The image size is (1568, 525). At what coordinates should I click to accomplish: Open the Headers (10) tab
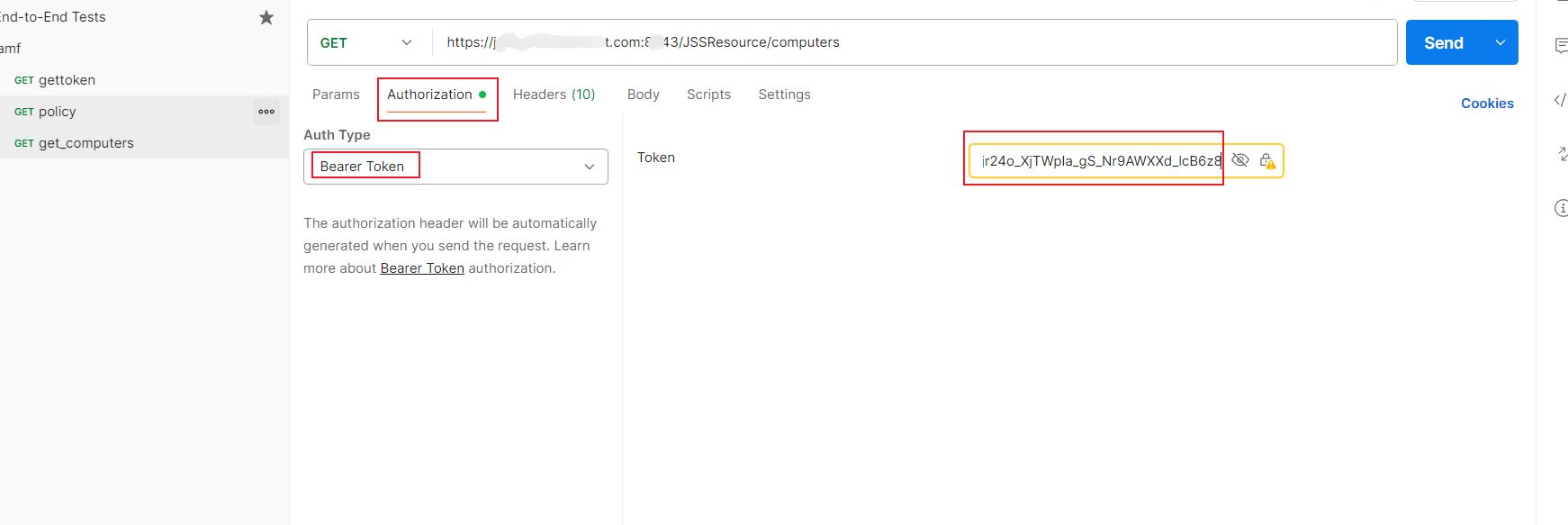(x=554, y=95)
